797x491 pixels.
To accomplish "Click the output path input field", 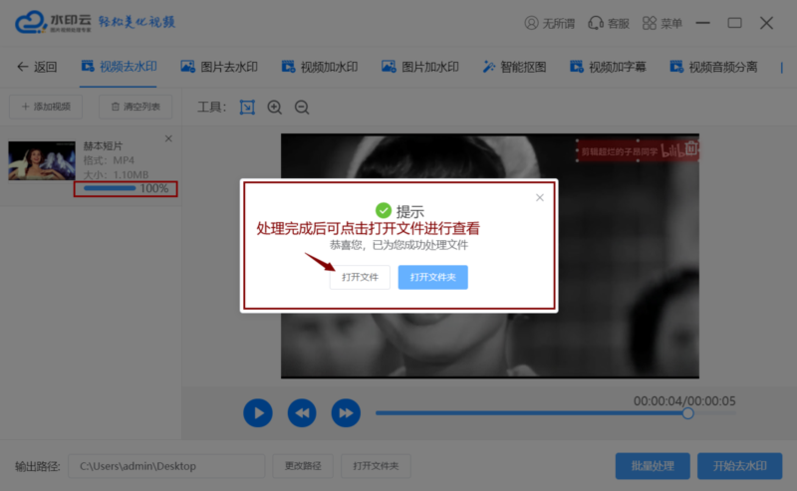I will click(x=166, y=466).
